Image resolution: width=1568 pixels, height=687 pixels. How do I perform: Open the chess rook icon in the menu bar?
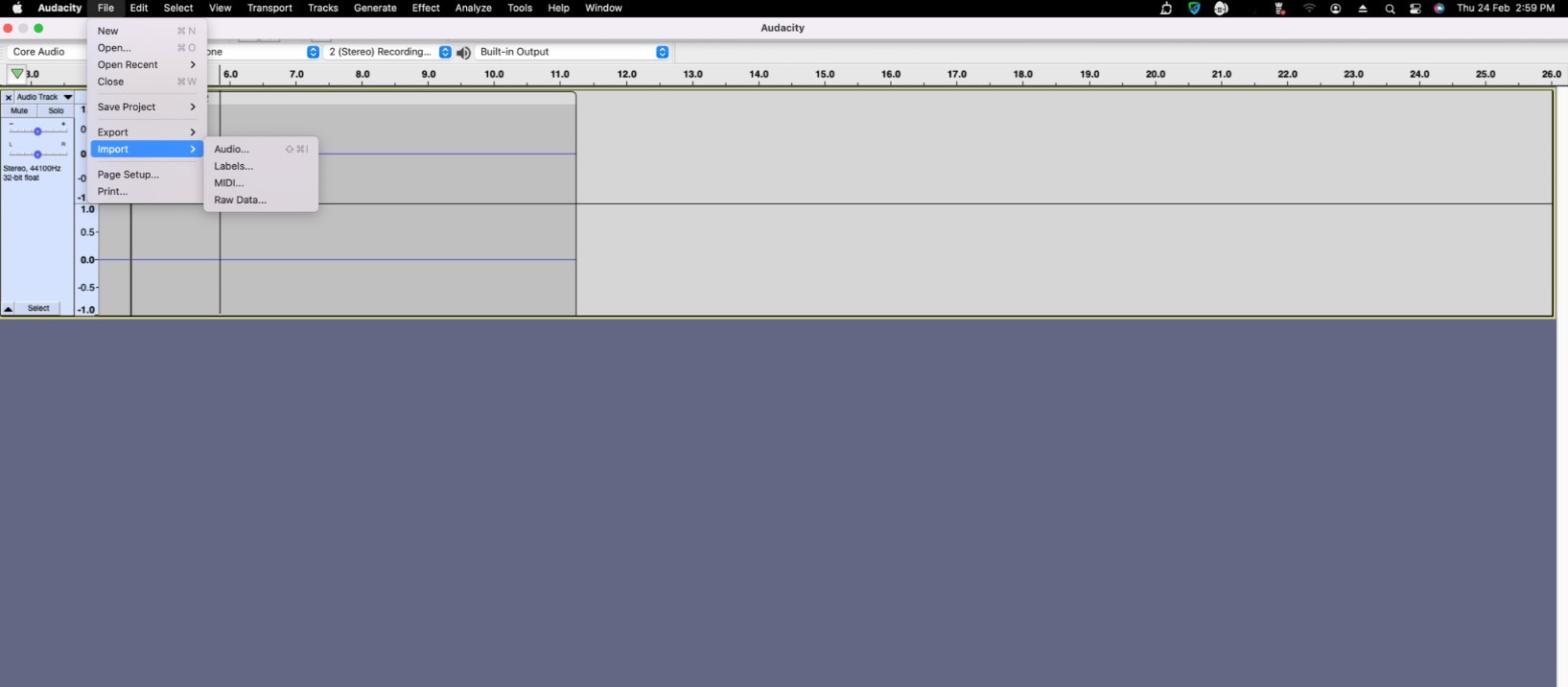1279,9
